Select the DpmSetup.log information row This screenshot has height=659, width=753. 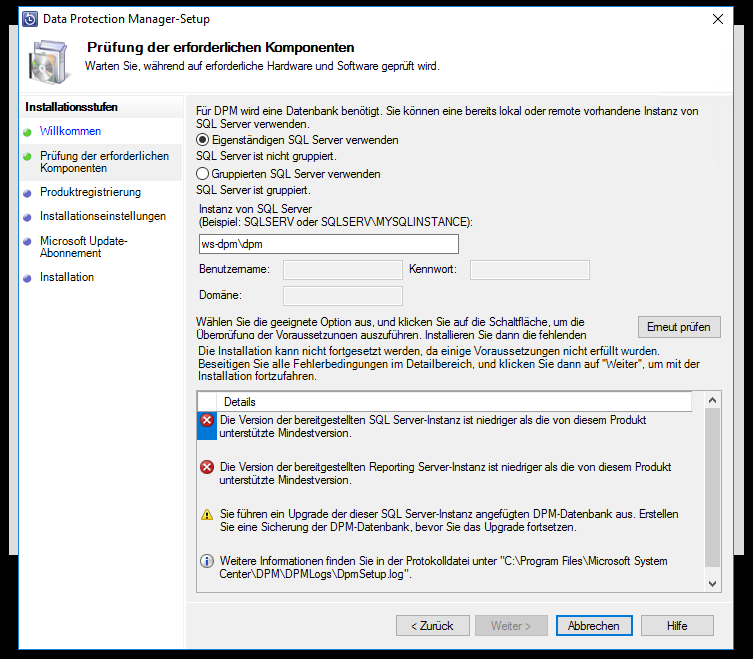444,567
